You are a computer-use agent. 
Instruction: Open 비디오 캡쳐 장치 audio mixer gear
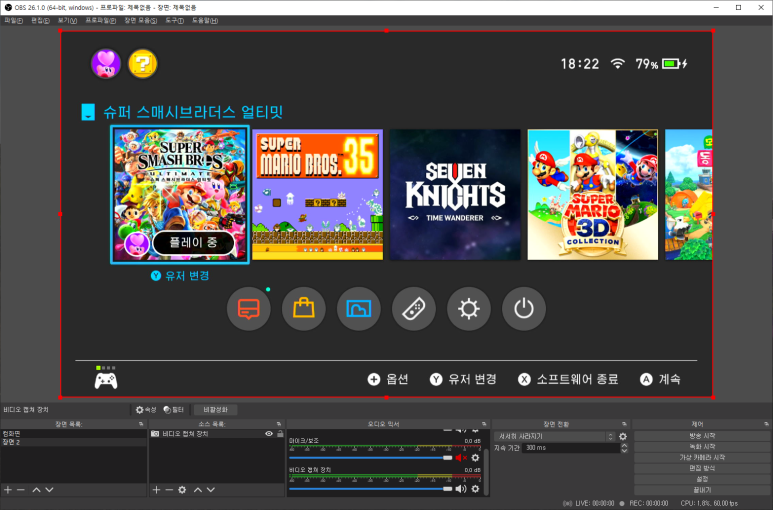click(x=475, y=489)
